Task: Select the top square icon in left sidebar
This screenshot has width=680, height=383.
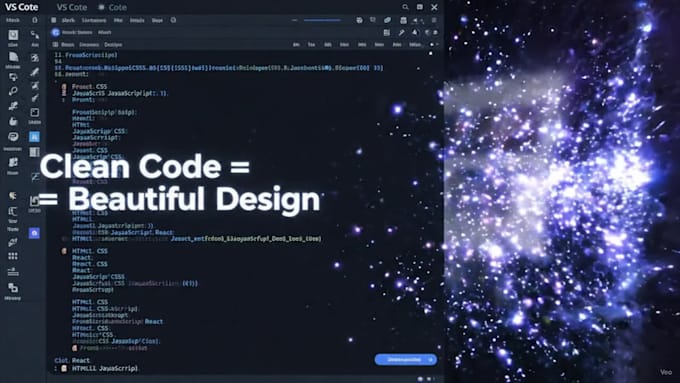Action: [x=13, y=35]
